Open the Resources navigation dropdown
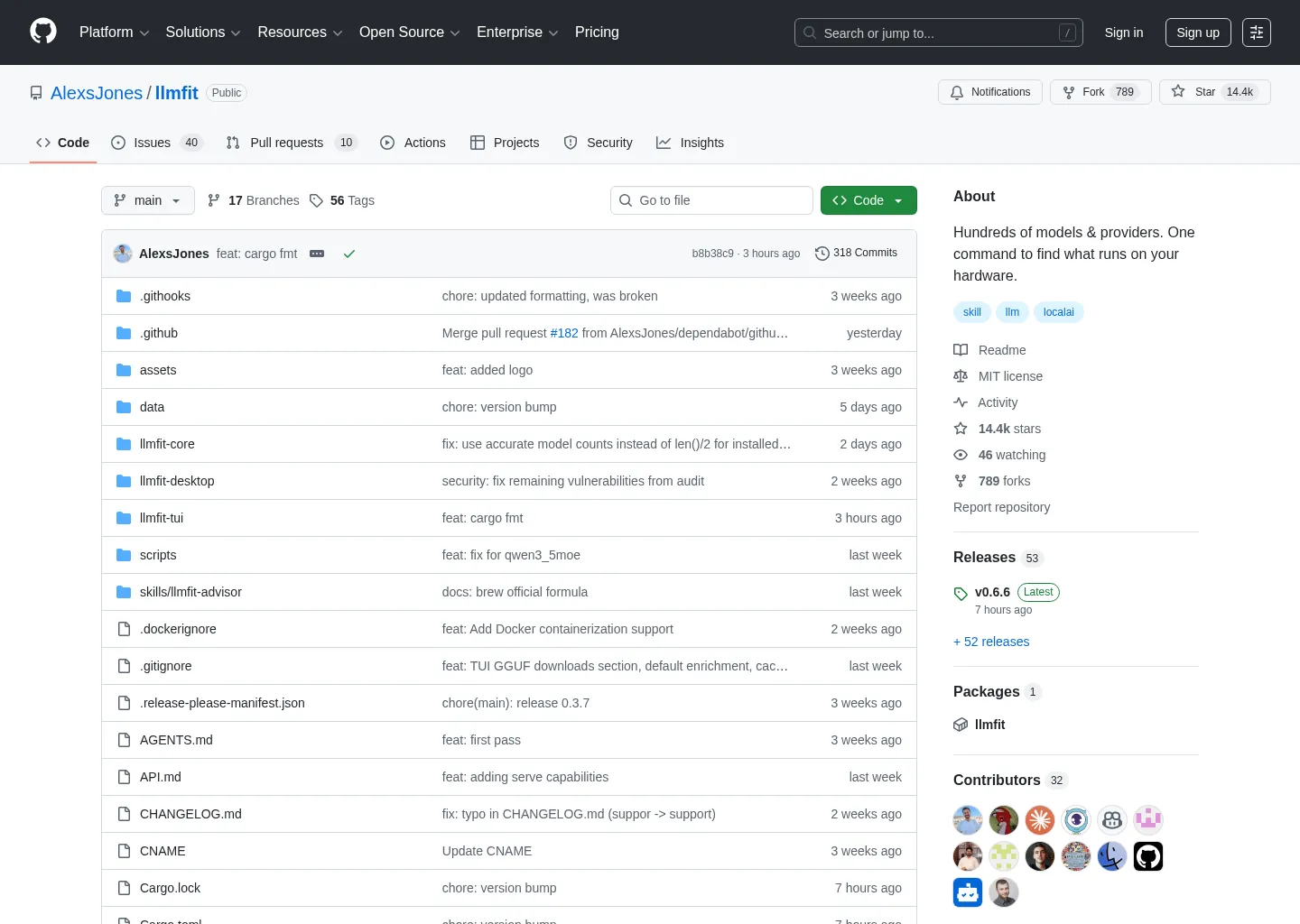 click(x=299, y=32)
